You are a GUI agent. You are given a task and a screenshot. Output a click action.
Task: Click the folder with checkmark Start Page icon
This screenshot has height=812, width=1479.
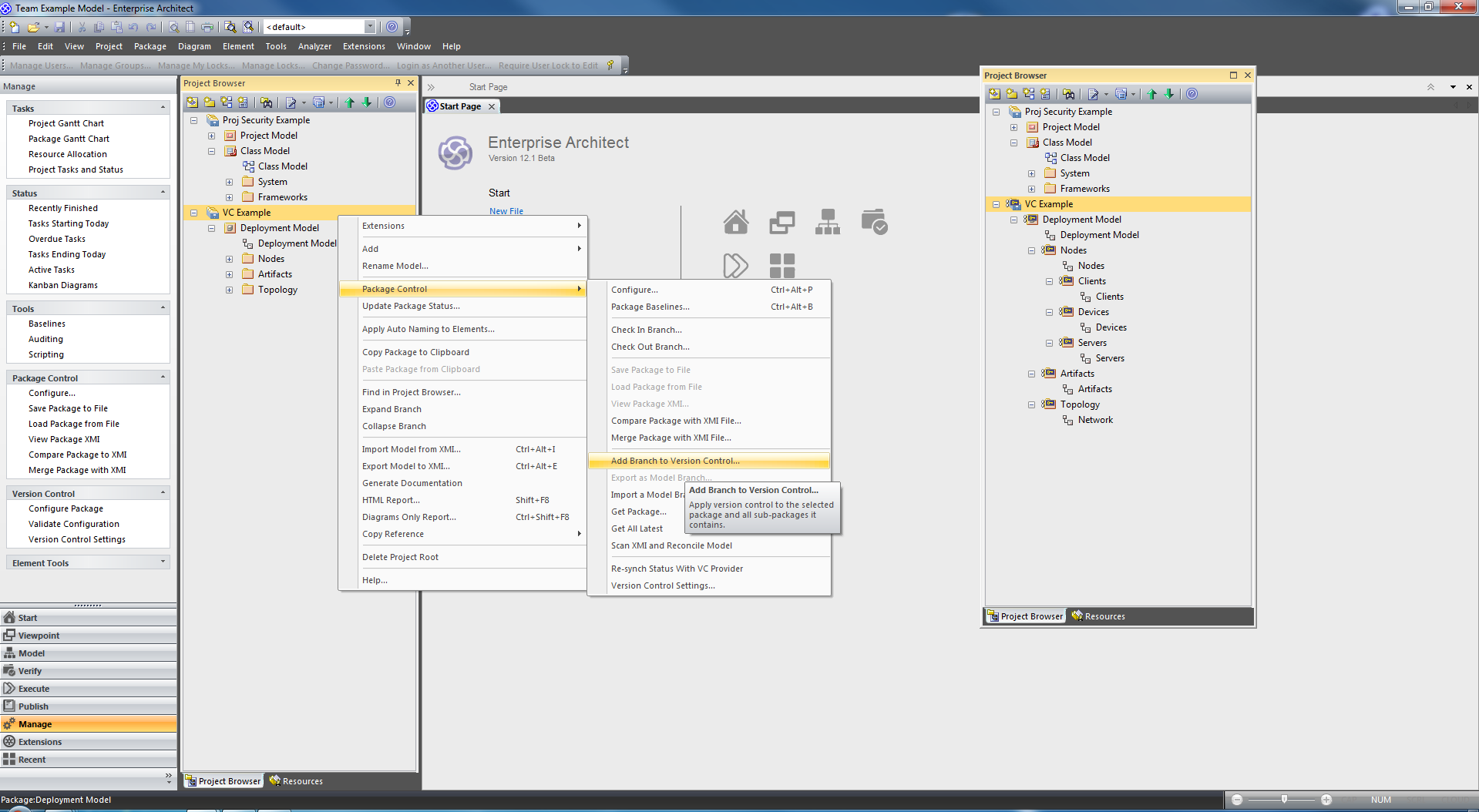(x=874, y=222)
